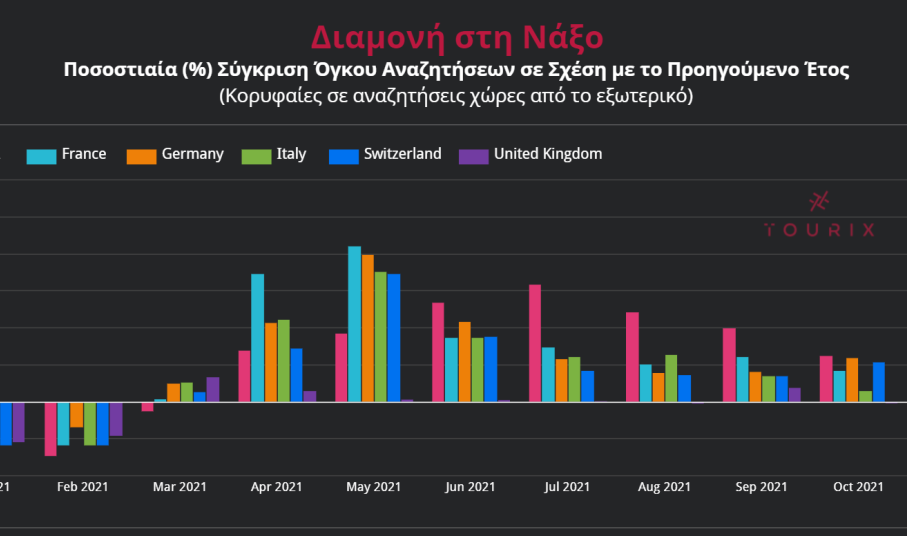907x536 pixels.
Task: Click the Switzerland blue legend square
Action: click(343, 155)
